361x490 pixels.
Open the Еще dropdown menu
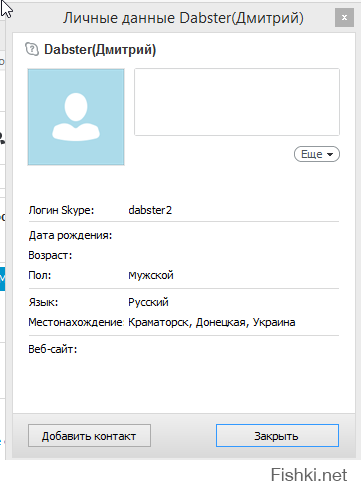click(317, 154)
